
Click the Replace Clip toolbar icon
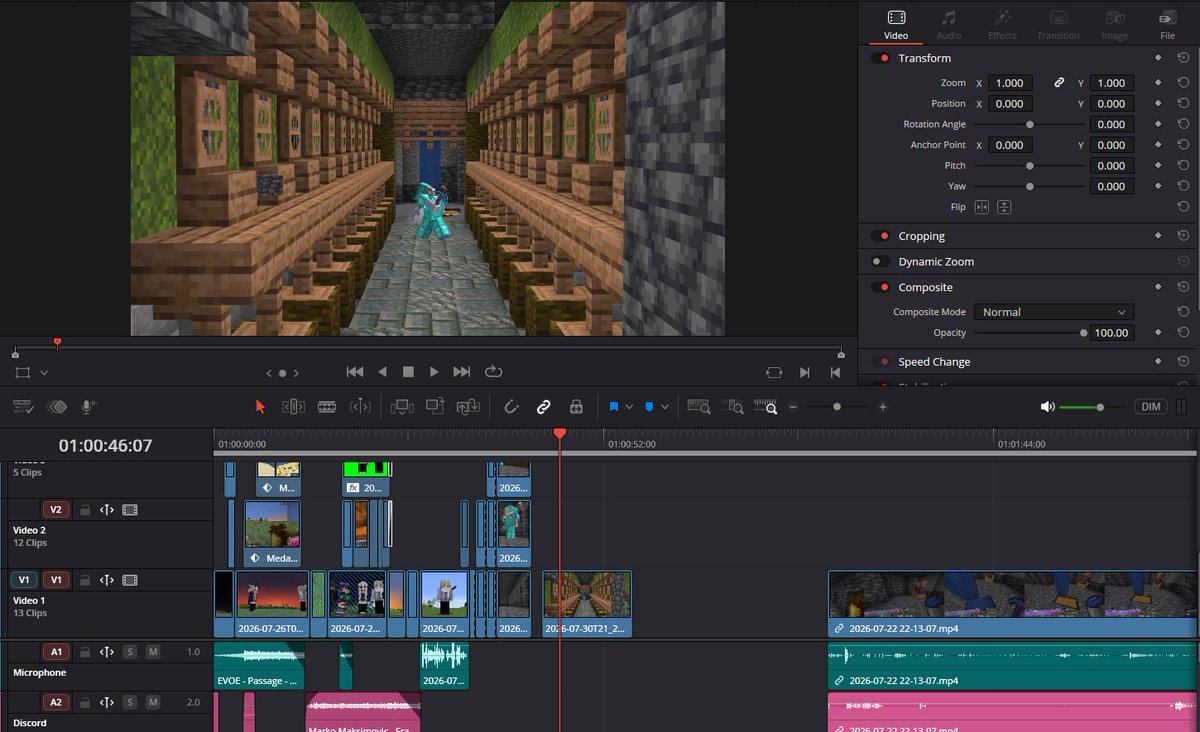(468, 407)
